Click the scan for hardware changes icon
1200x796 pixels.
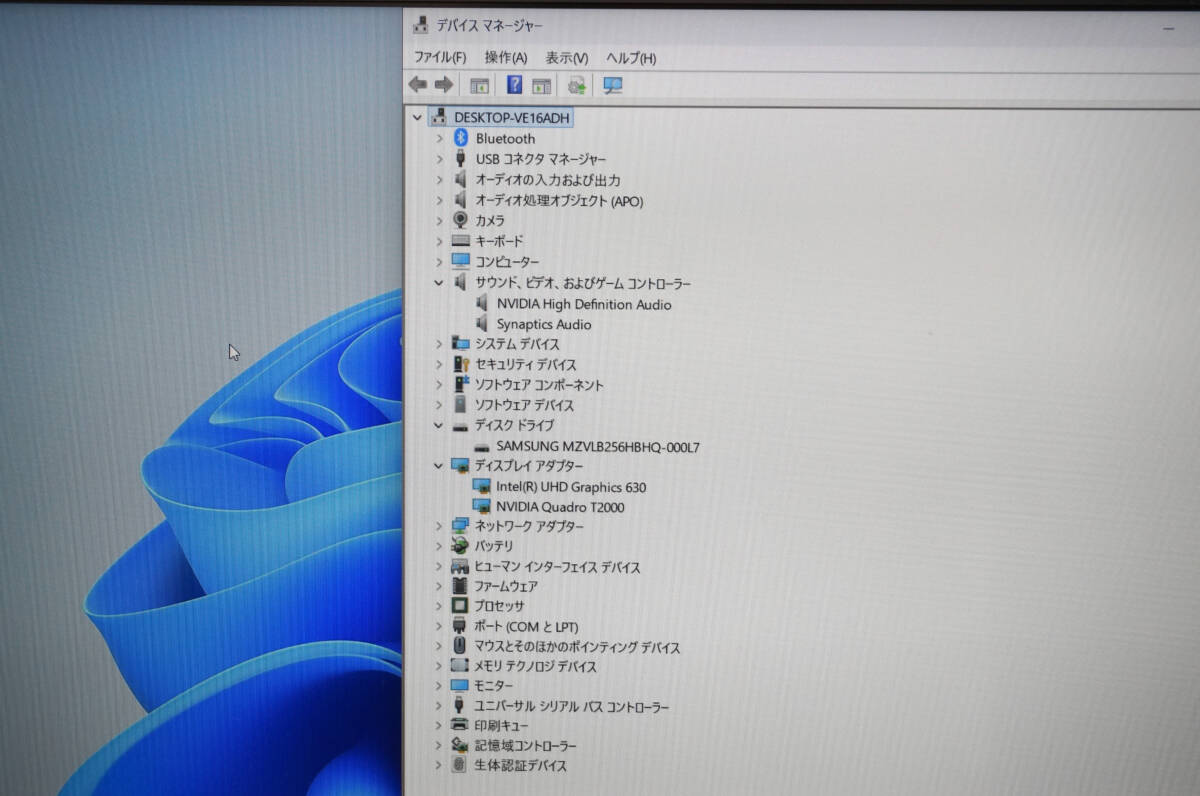point(613,86)
